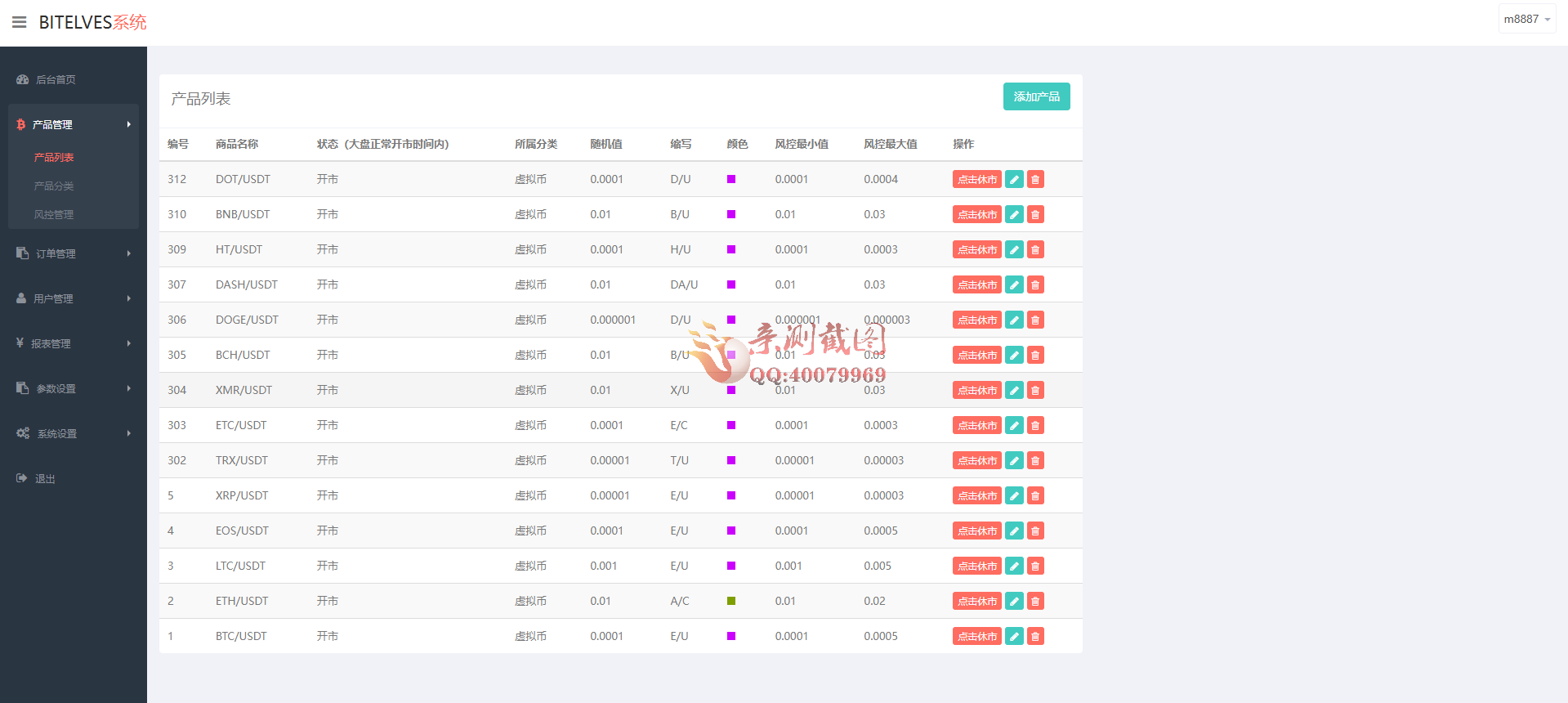Click the green color swatch for ETH/USDT
Screen dimensions: 1568x703
(731, 602)
